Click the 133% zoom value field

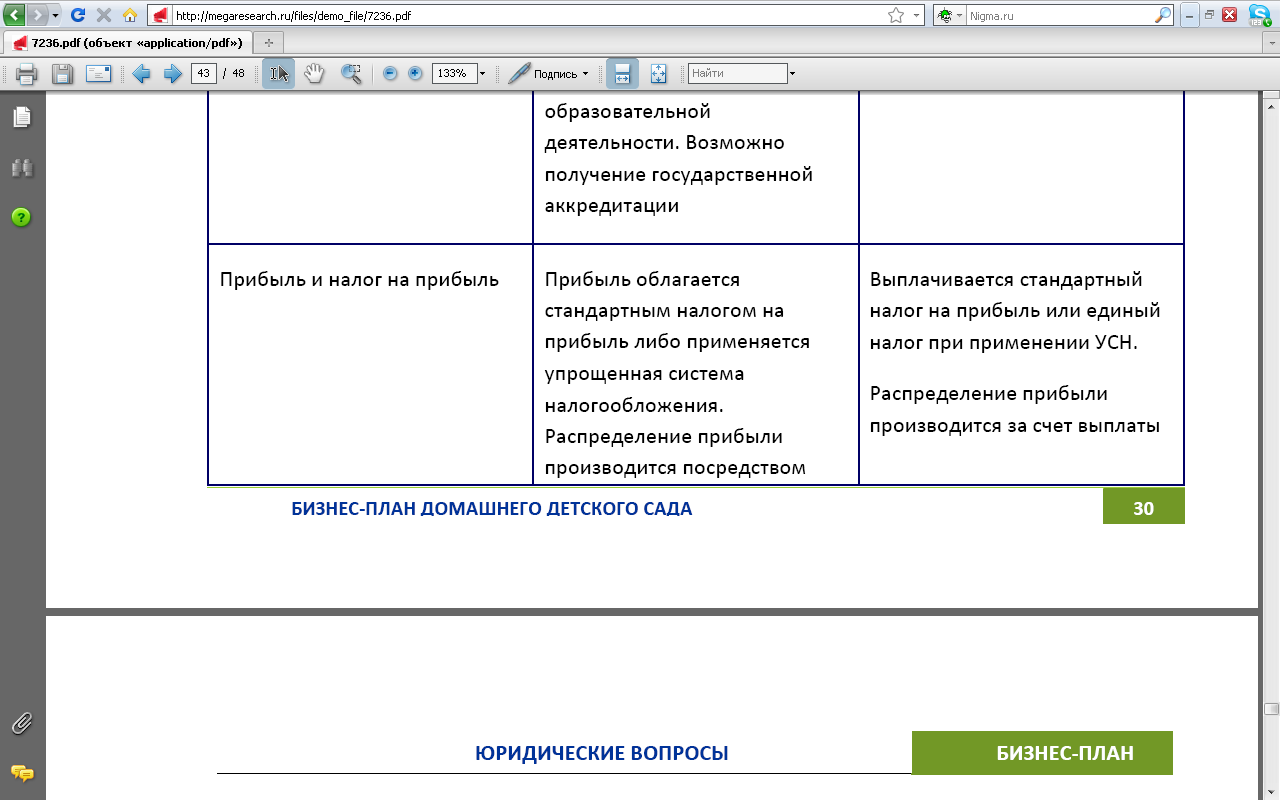tap(454, 73)
